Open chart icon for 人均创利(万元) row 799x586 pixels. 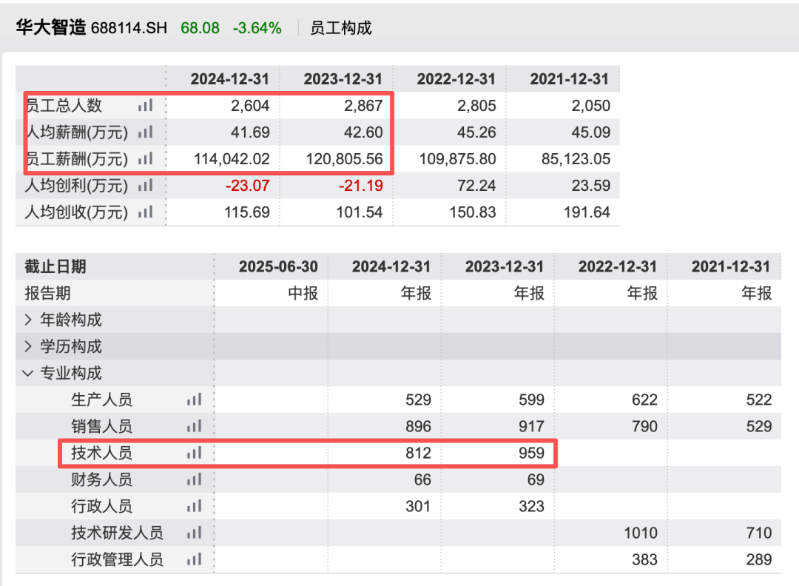click(145, 185)
